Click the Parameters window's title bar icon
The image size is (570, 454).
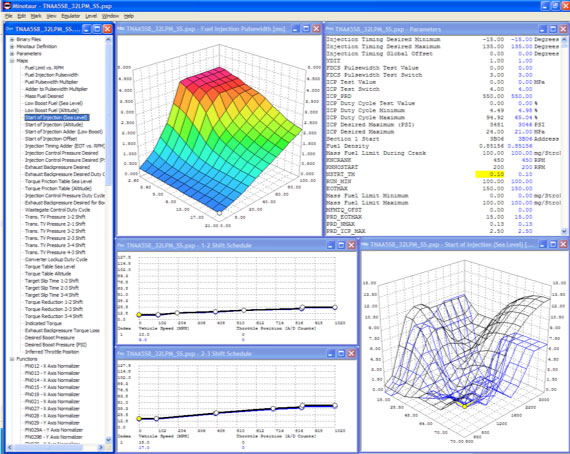[330, 29]
